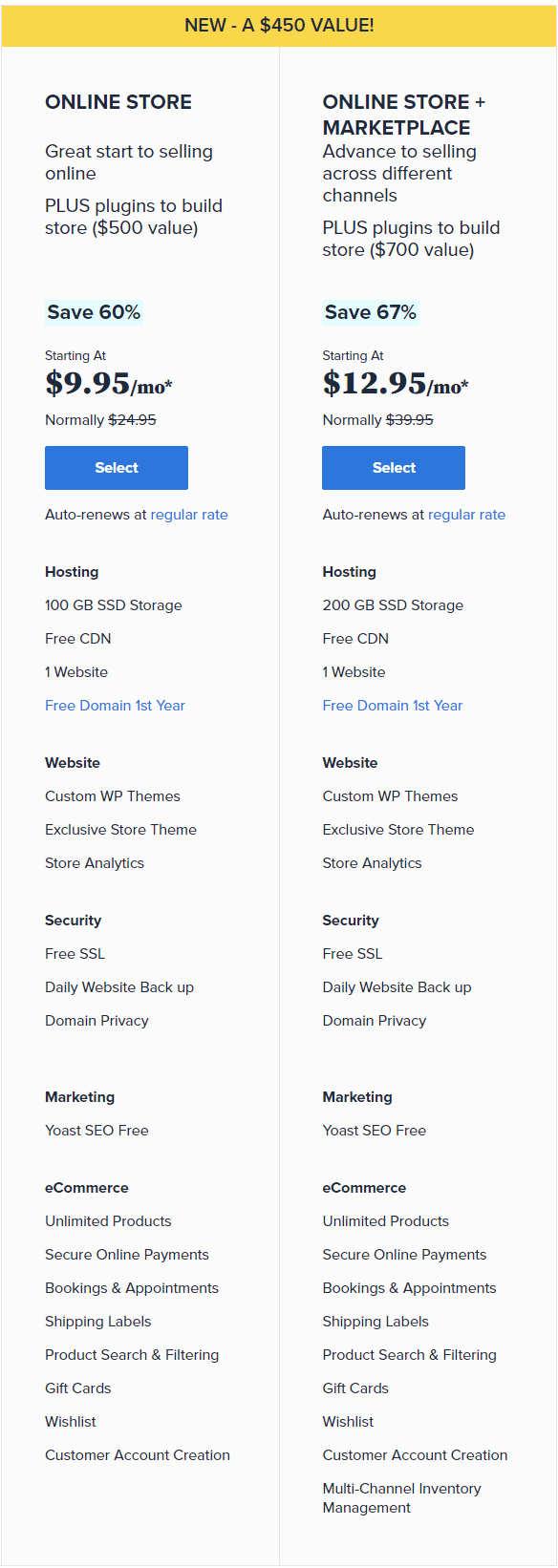558x1568 pixels.
Task: Click Multi-Channel Inventory Management feature
Action: click(x=401, y=1498)
